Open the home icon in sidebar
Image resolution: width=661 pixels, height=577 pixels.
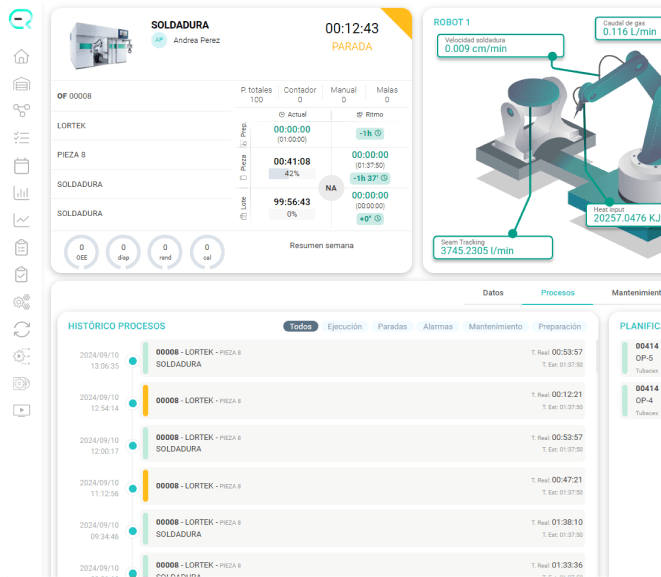tap(21, 56)
